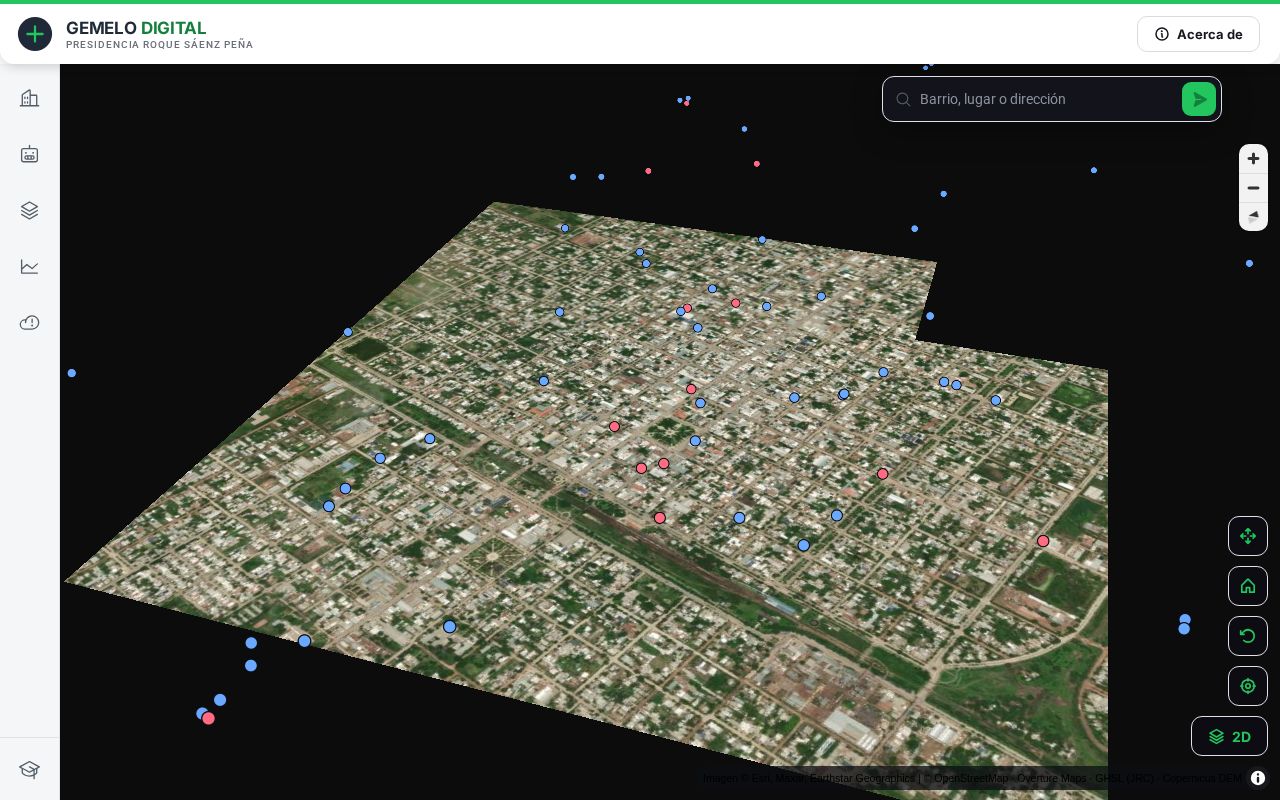Click the graduation cap tutorial icon
Image resolution: width=1280 pixels, height=800 pixels.
30,769
